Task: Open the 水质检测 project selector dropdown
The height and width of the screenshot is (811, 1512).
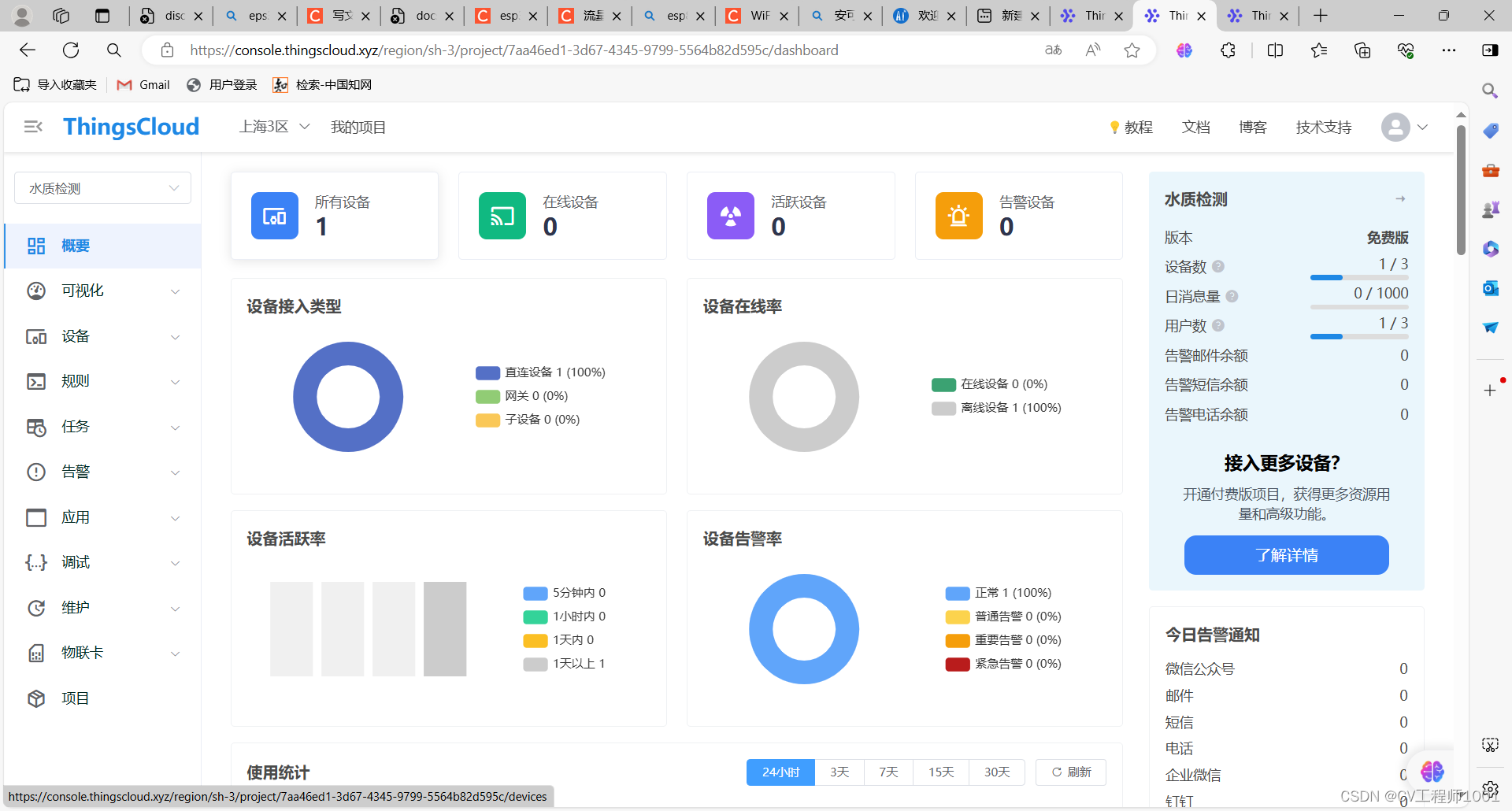Action: click(x=102, y=187)
